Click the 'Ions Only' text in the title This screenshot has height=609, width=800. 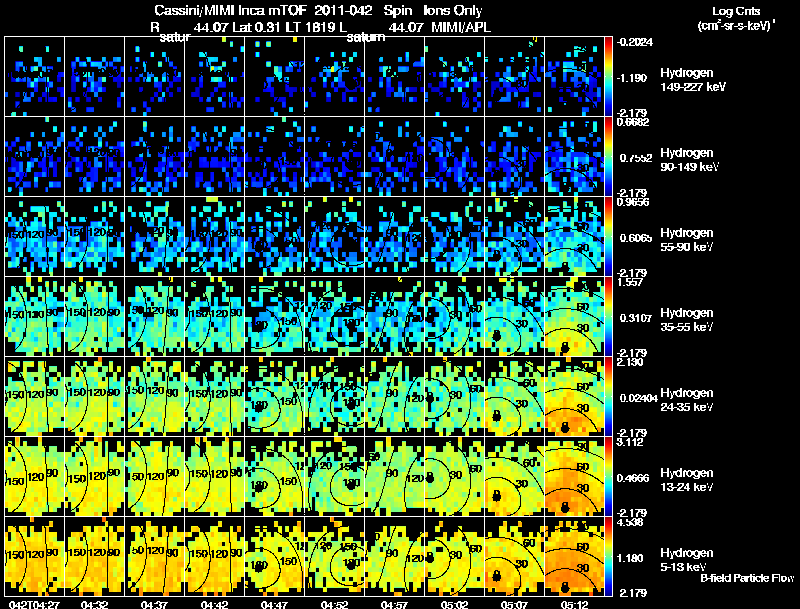453,11
